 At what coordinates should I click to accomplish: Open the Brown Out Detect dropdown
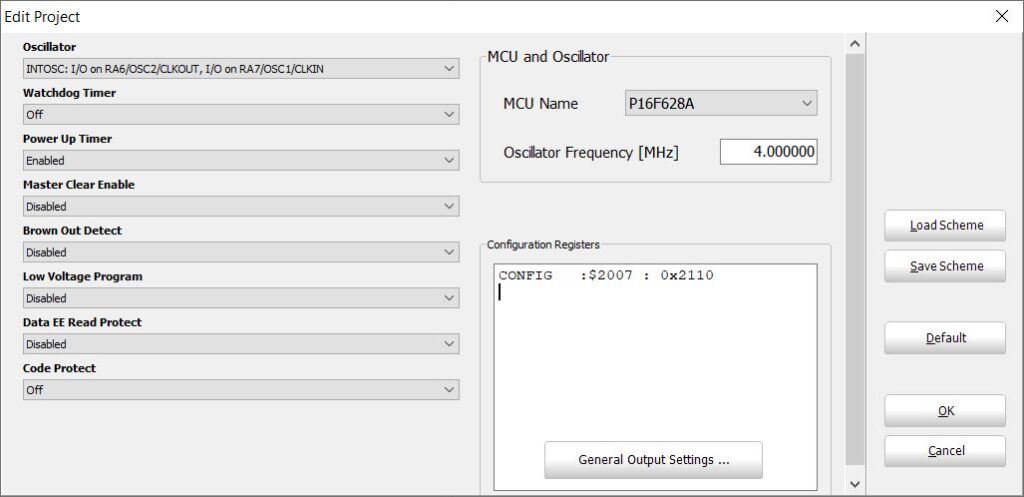(240, 253)
